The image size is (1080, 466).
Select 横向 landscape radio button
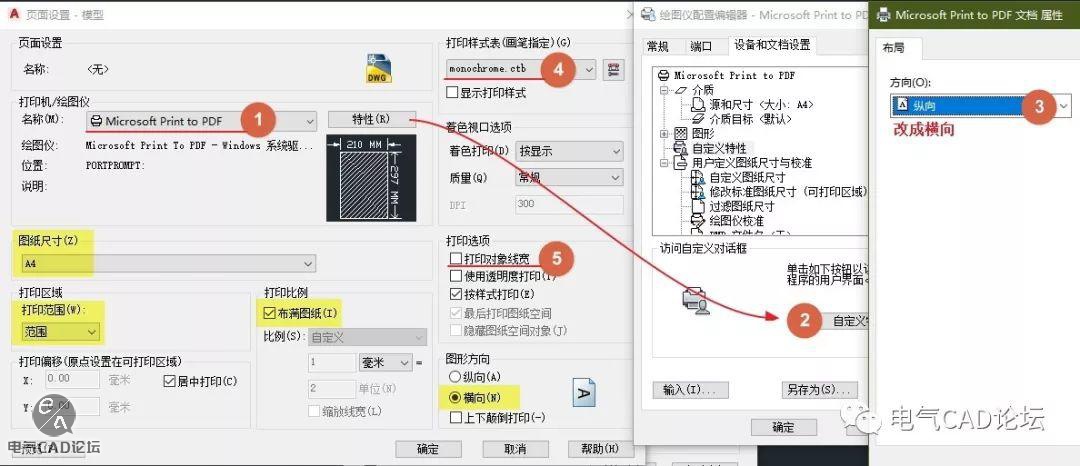point(456,396)
